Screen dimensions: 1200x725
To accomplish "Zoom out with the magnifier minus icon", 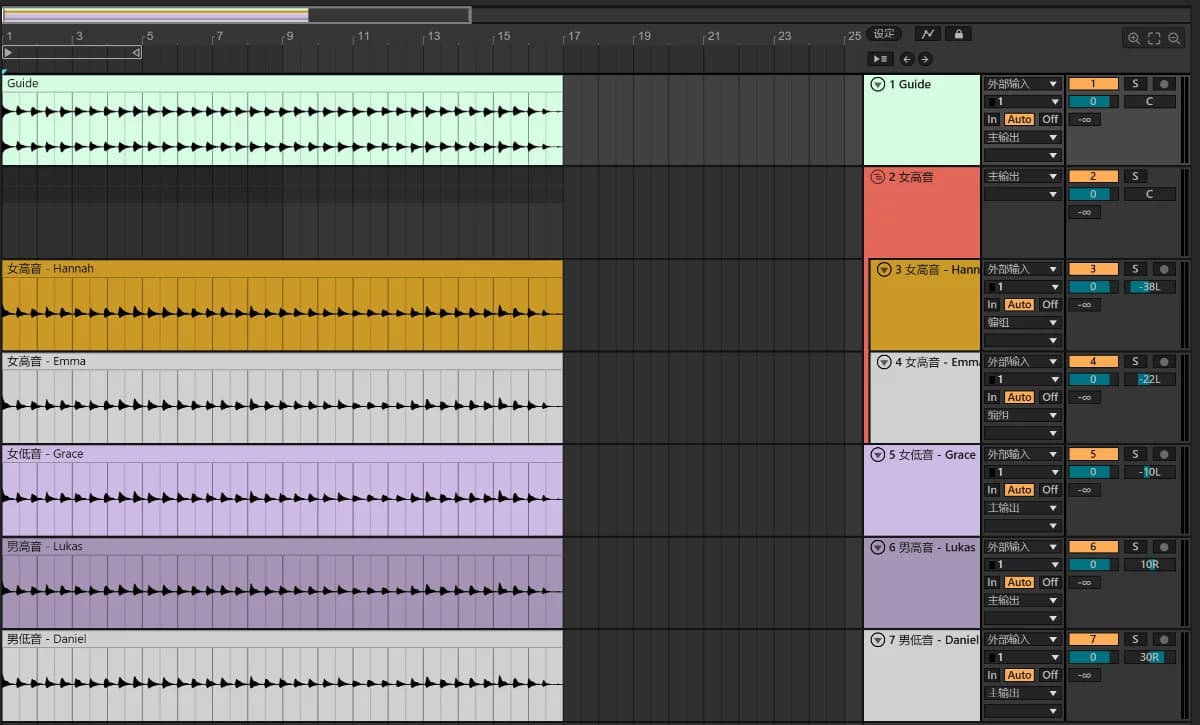I will pyautogui.click(x=1174, y=39).
